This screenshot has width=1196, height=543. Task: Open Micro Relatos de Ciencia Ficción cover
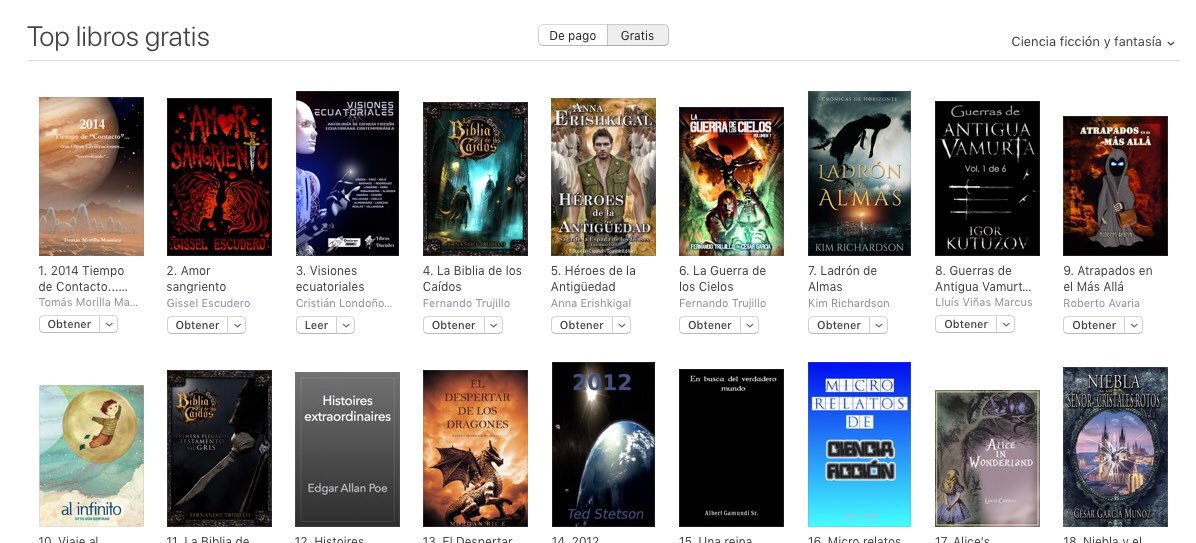tap(860, 445)
